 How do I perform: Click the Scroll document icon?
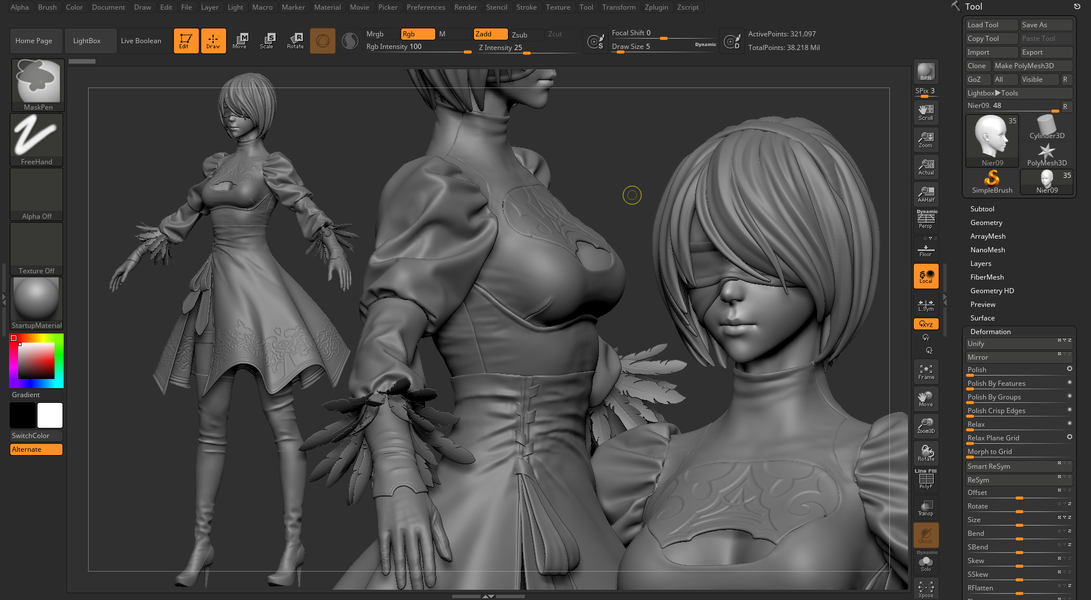click(x=925, y=112)
